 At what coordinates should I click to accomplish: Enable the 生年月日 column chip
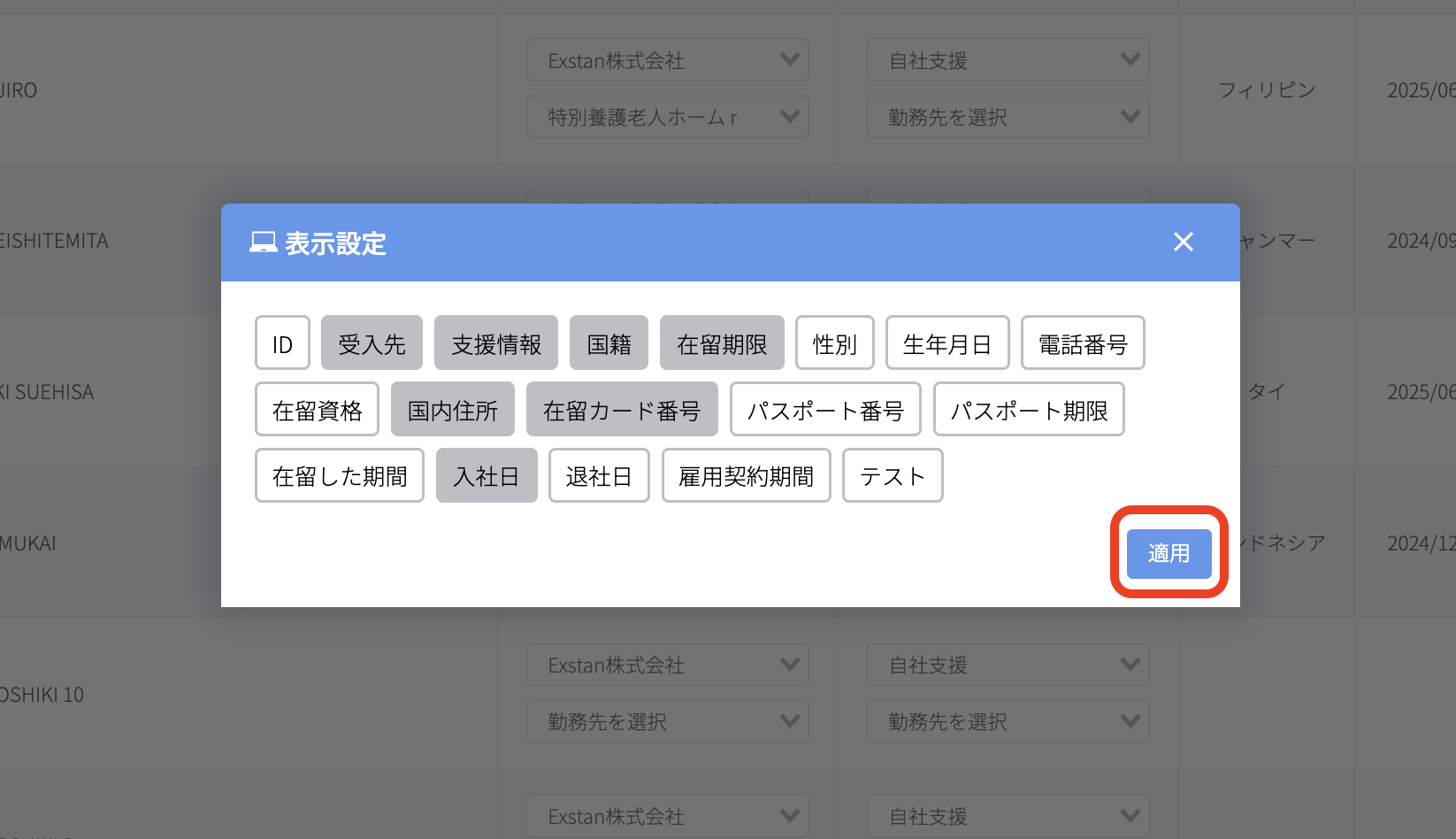tap(946, 343)
